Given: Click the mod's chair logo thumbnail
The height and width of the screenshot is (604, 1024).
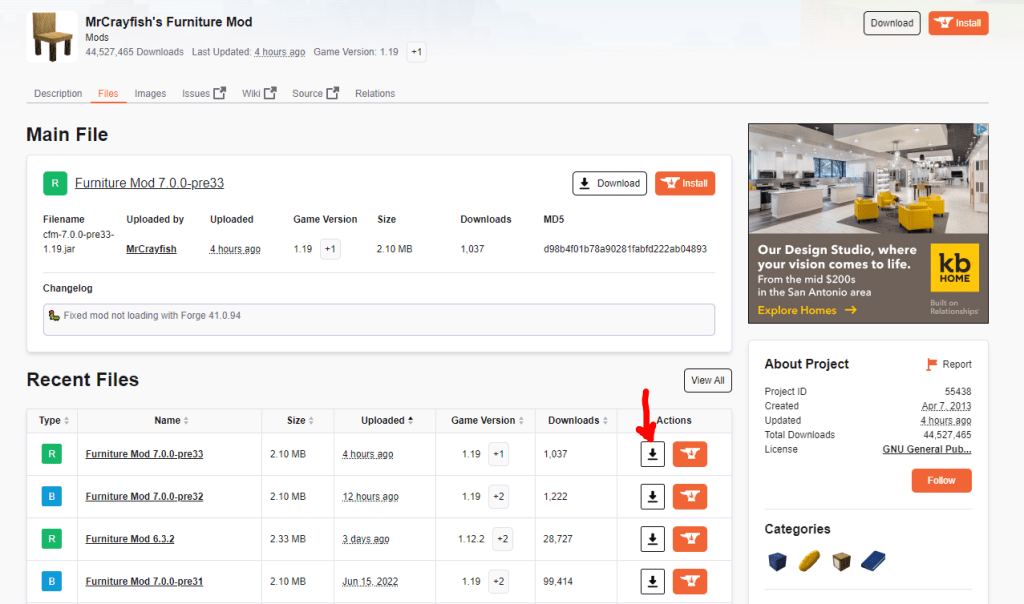Looking at the screenshot, I should click(52, 37).
